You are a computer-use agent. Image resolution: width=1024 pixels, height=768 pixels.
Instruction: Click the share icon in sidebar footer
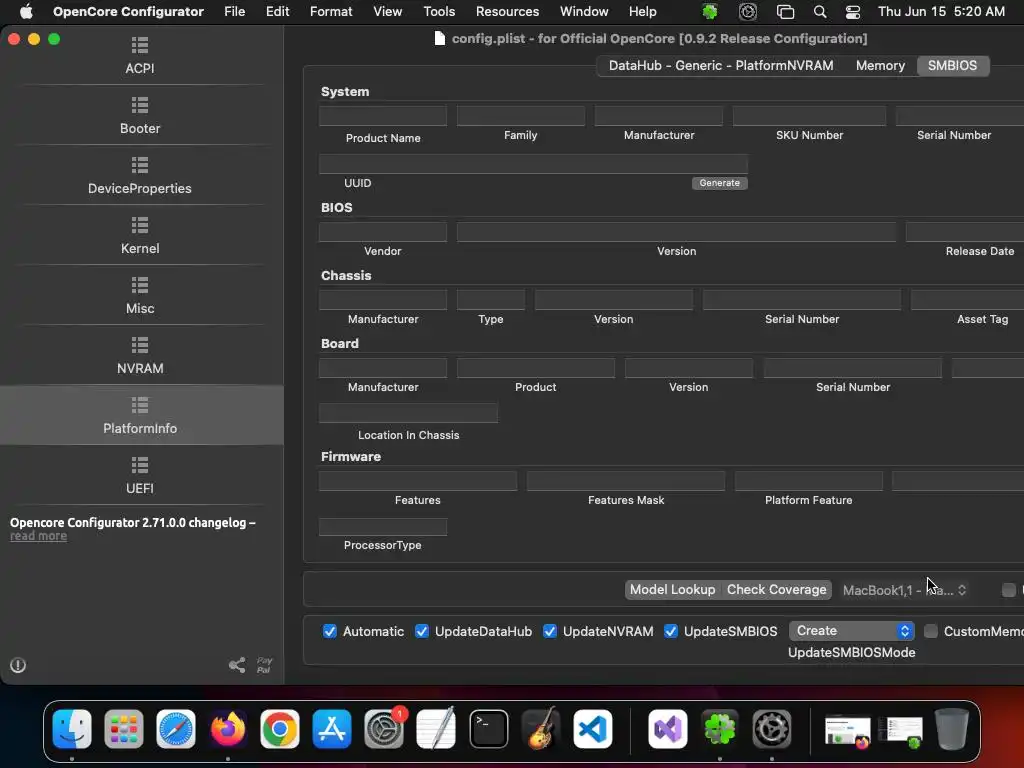pos(237,665)
